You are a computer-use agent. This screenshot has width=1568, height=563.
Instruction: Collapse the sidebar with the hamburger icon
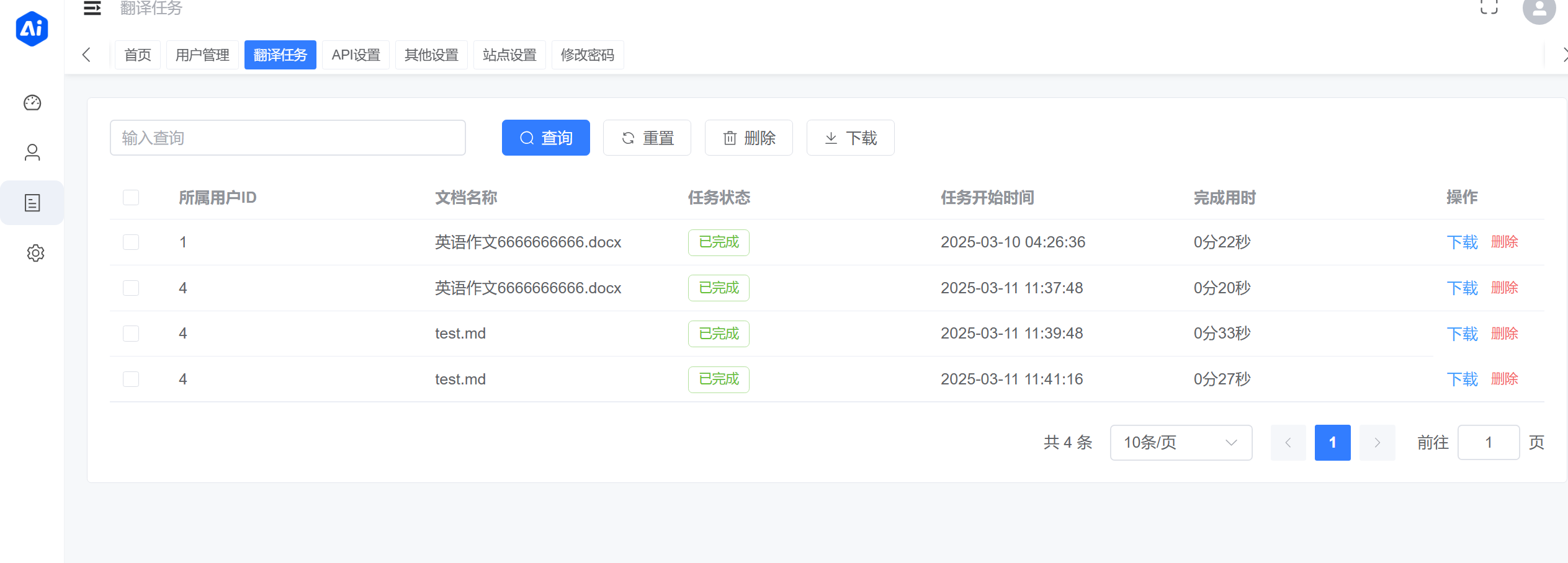click(92, 9)
